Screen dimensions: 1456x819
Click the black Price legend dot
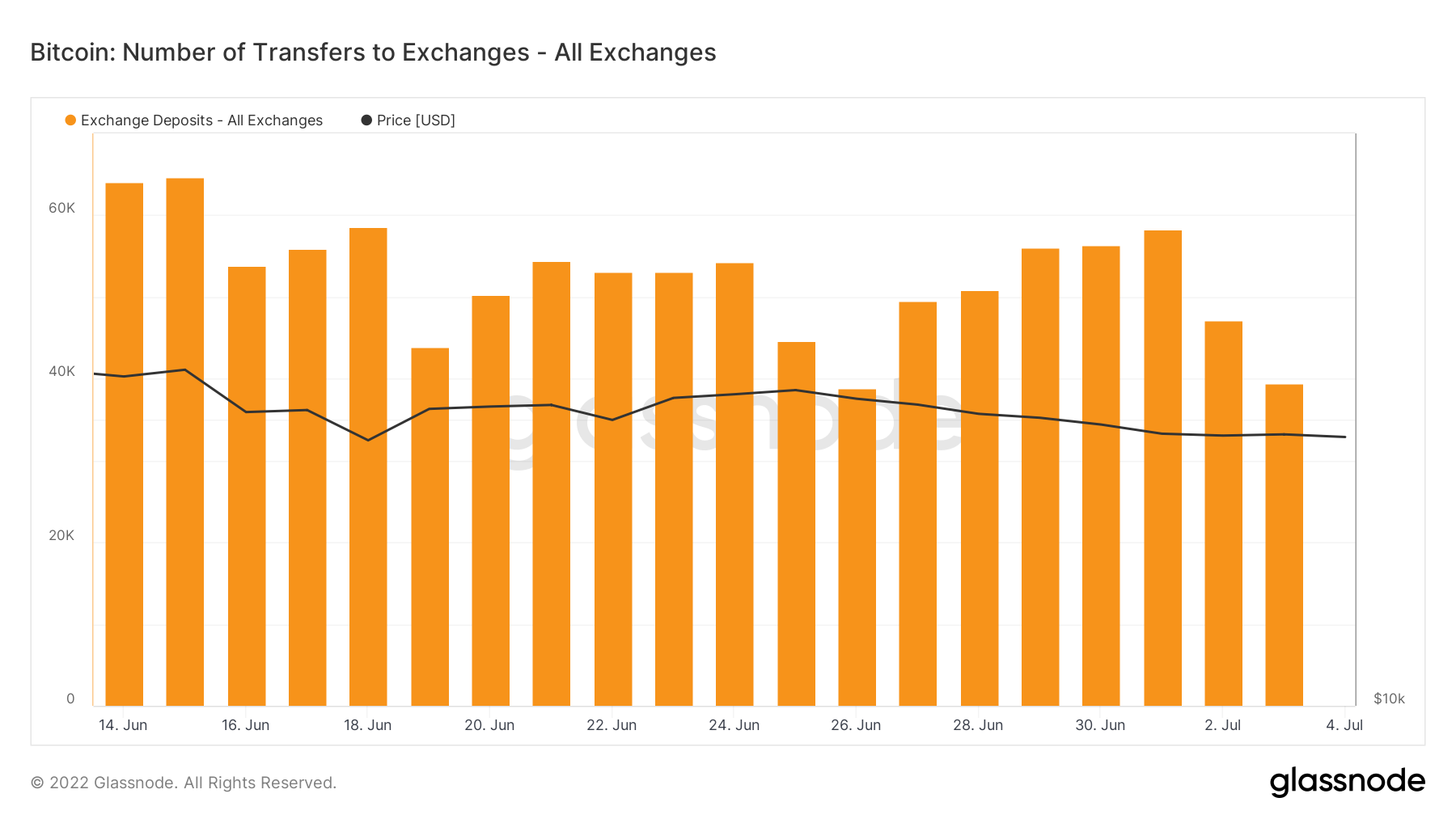tap(366, 120)
